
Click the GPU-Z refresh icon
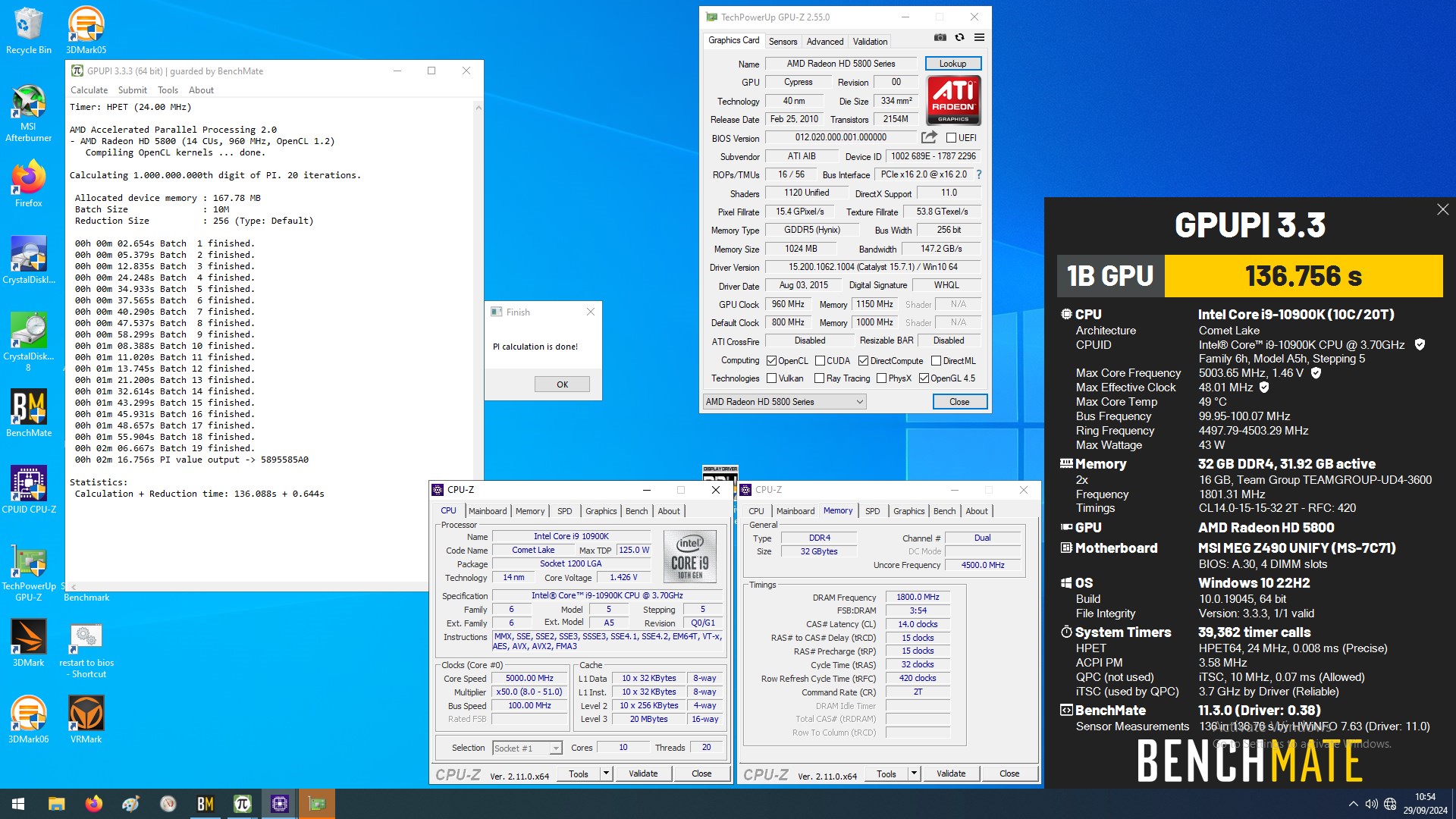pos(959,37)
